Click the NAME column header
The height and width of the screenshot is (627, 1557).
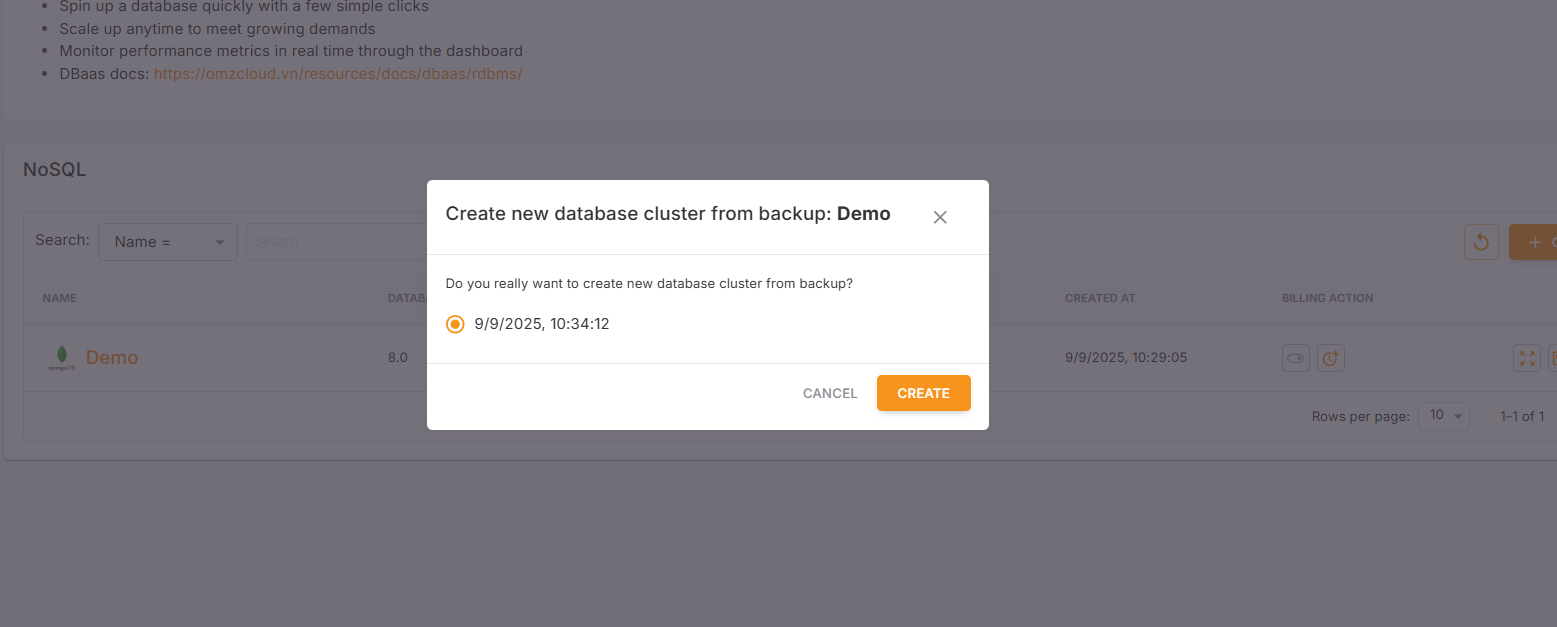click(x=59, y=298)
